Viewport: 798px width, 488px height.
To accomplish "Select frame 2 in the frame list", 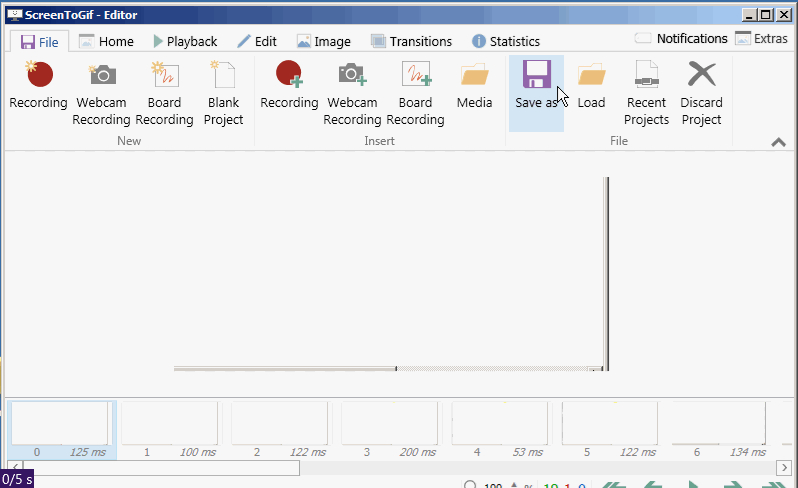I will 281,430.
